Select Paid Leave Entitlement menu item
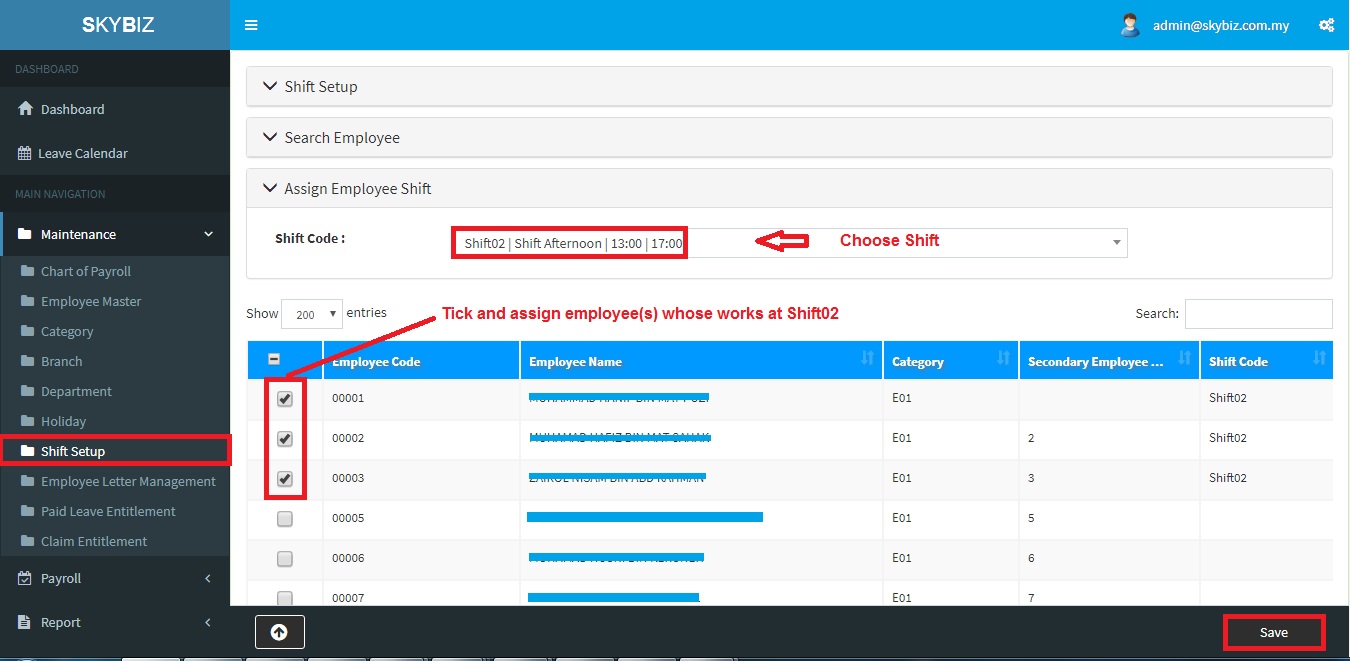 (108, 511)
